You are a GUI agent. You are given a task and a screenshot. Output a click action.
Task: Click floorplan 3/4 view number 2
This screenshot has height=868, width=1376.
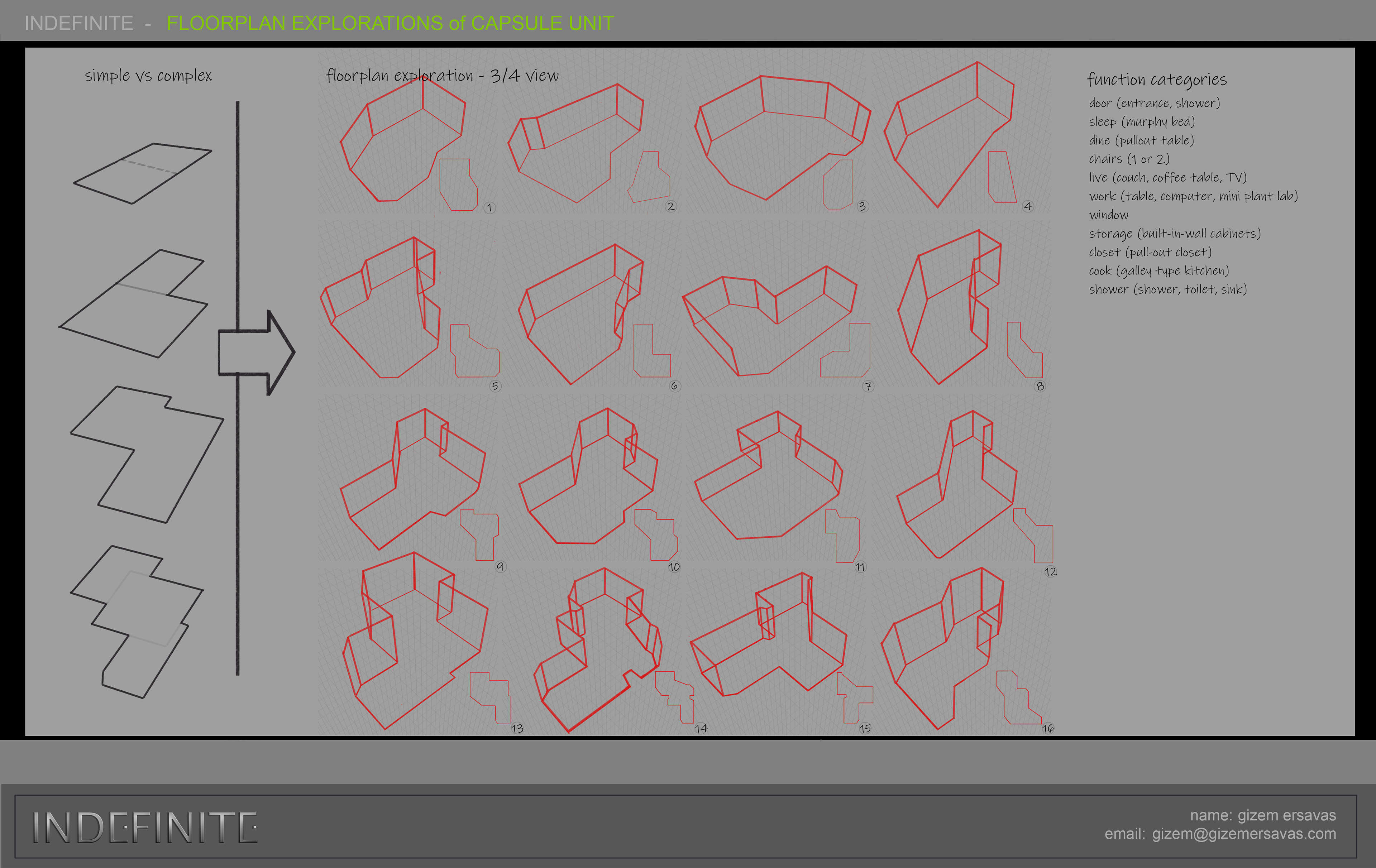[575, 143]
